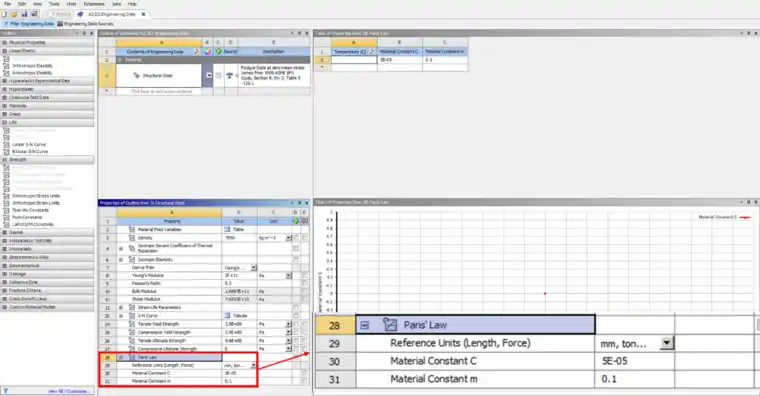
Task: Open the Extensions menu
Action: 94,4
